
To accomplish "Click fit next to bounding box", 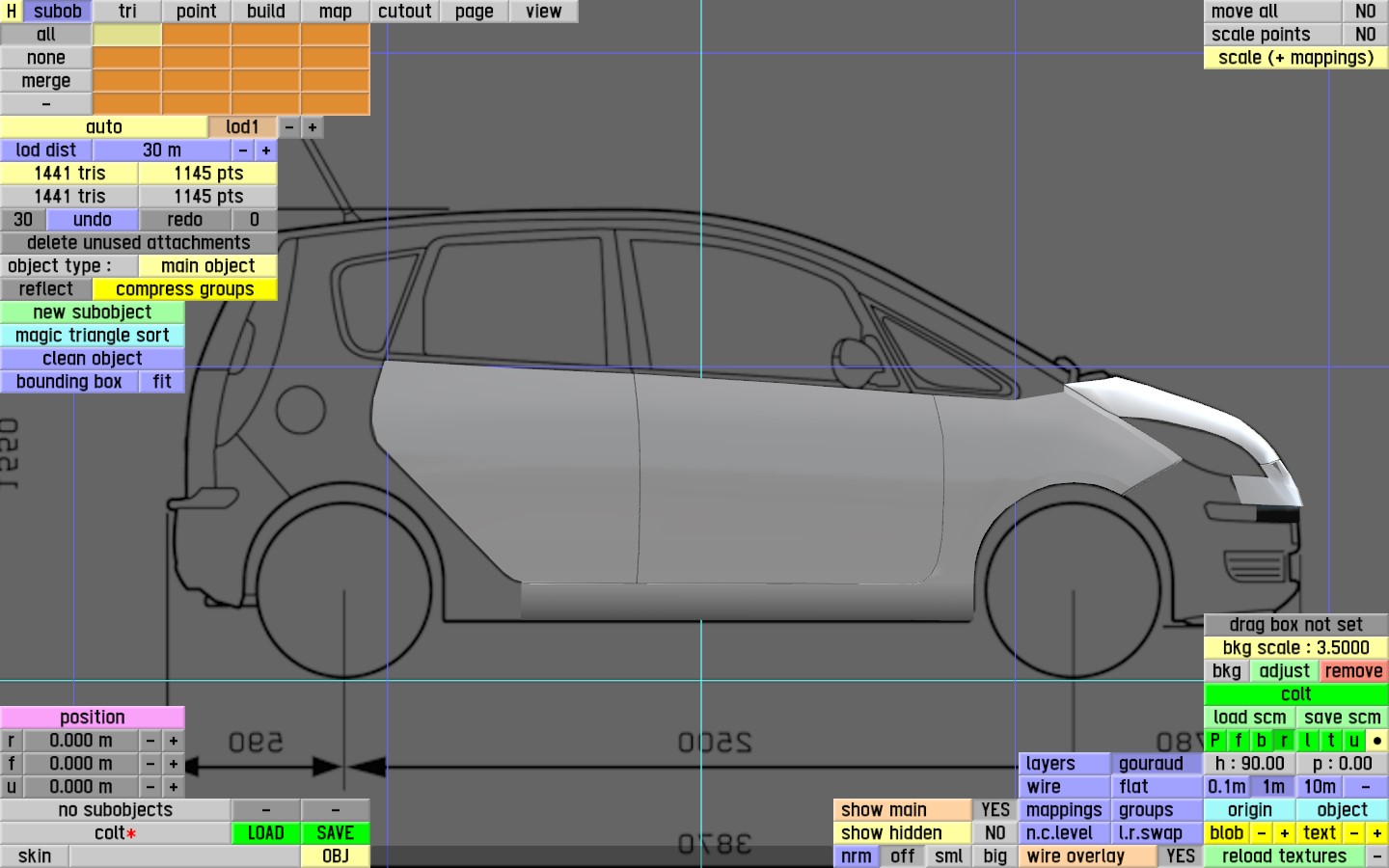I will 162,382.
